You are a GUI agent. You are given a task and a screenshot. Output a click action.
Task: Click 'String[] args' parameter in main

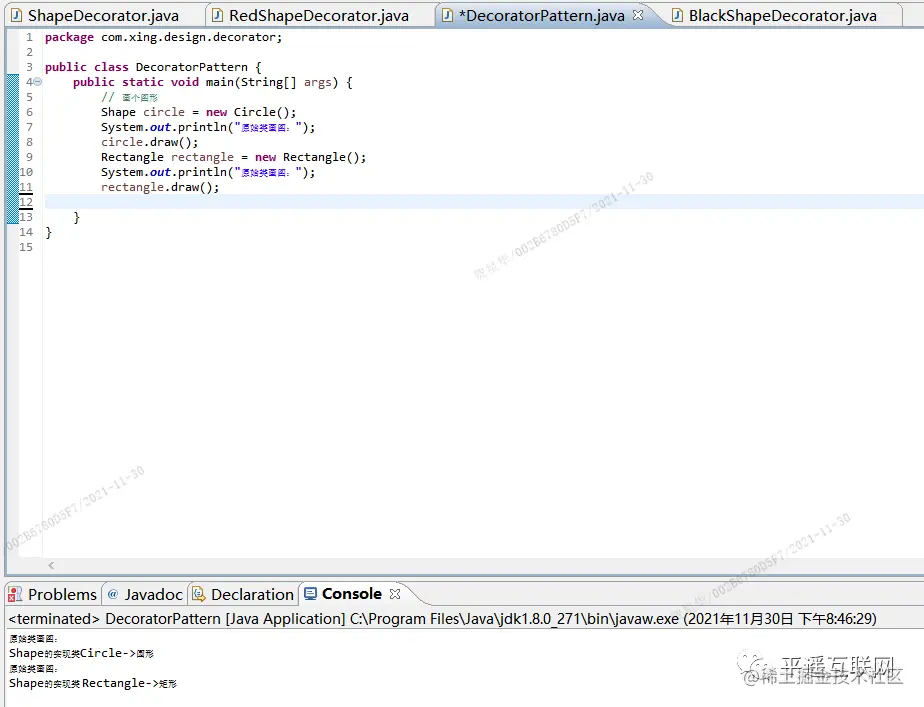[x=286, y=82]
